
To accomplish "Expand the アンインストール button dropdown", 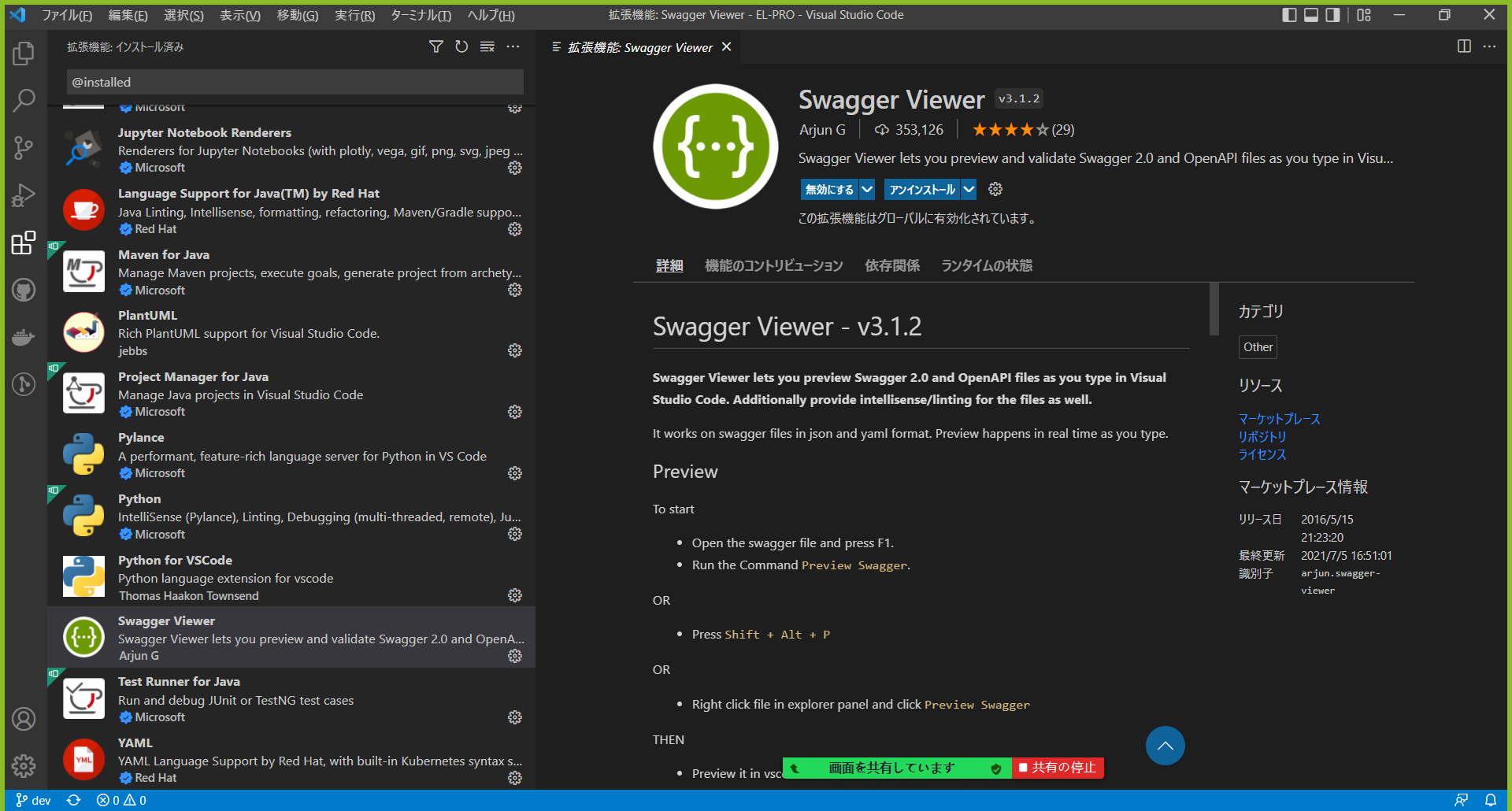I will tap(969, 189).
